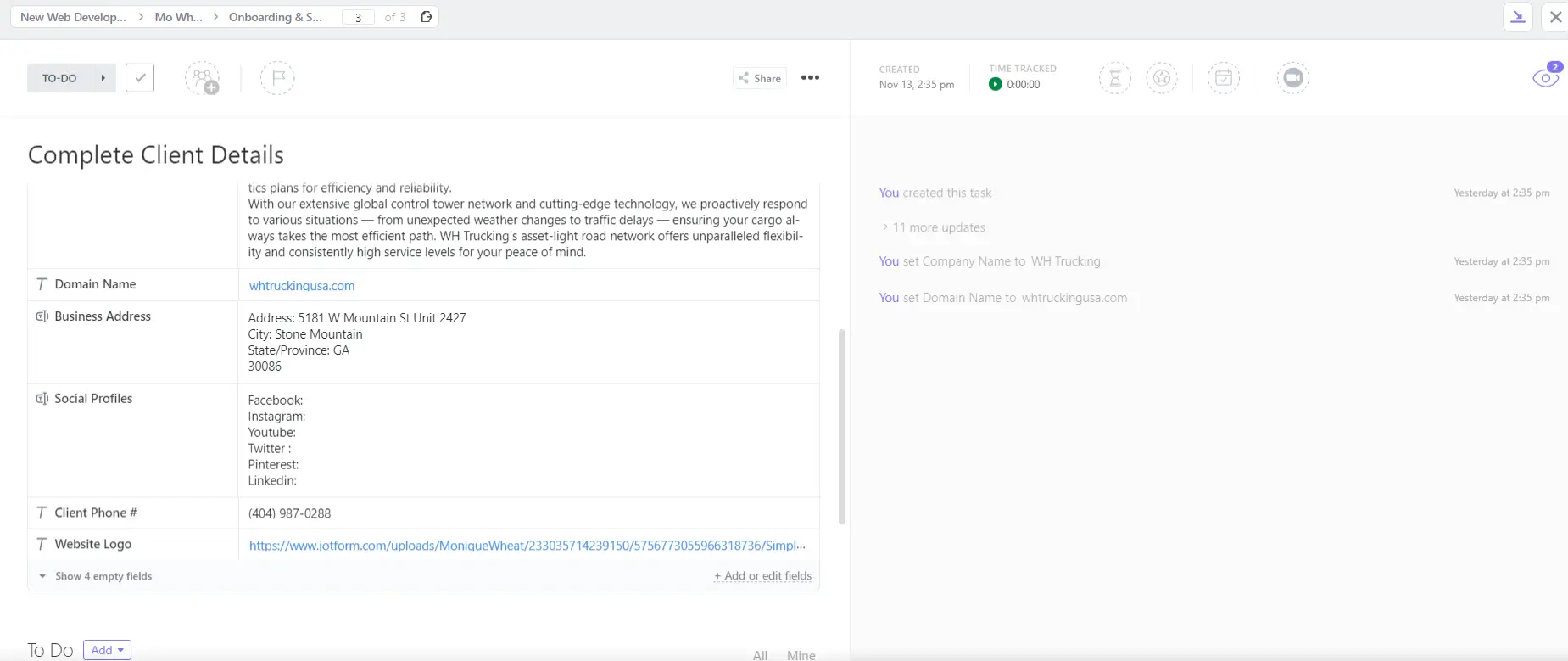Click the Business Address field label
Viewport: 1568px width, 661px height.
click(x=103, y=316)
